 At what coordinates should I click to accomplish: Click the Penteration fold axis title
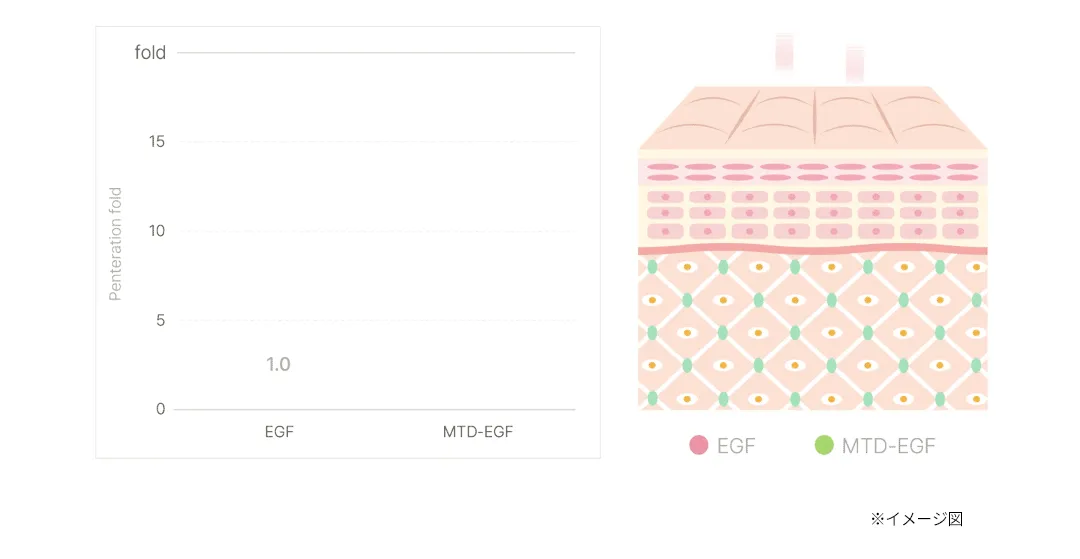(x=115, y=244)
